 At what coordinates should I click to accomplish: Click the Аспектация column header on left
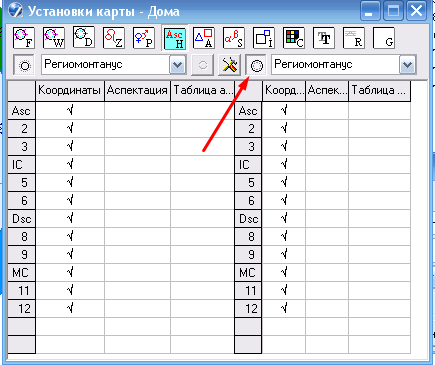coord(137,90)
